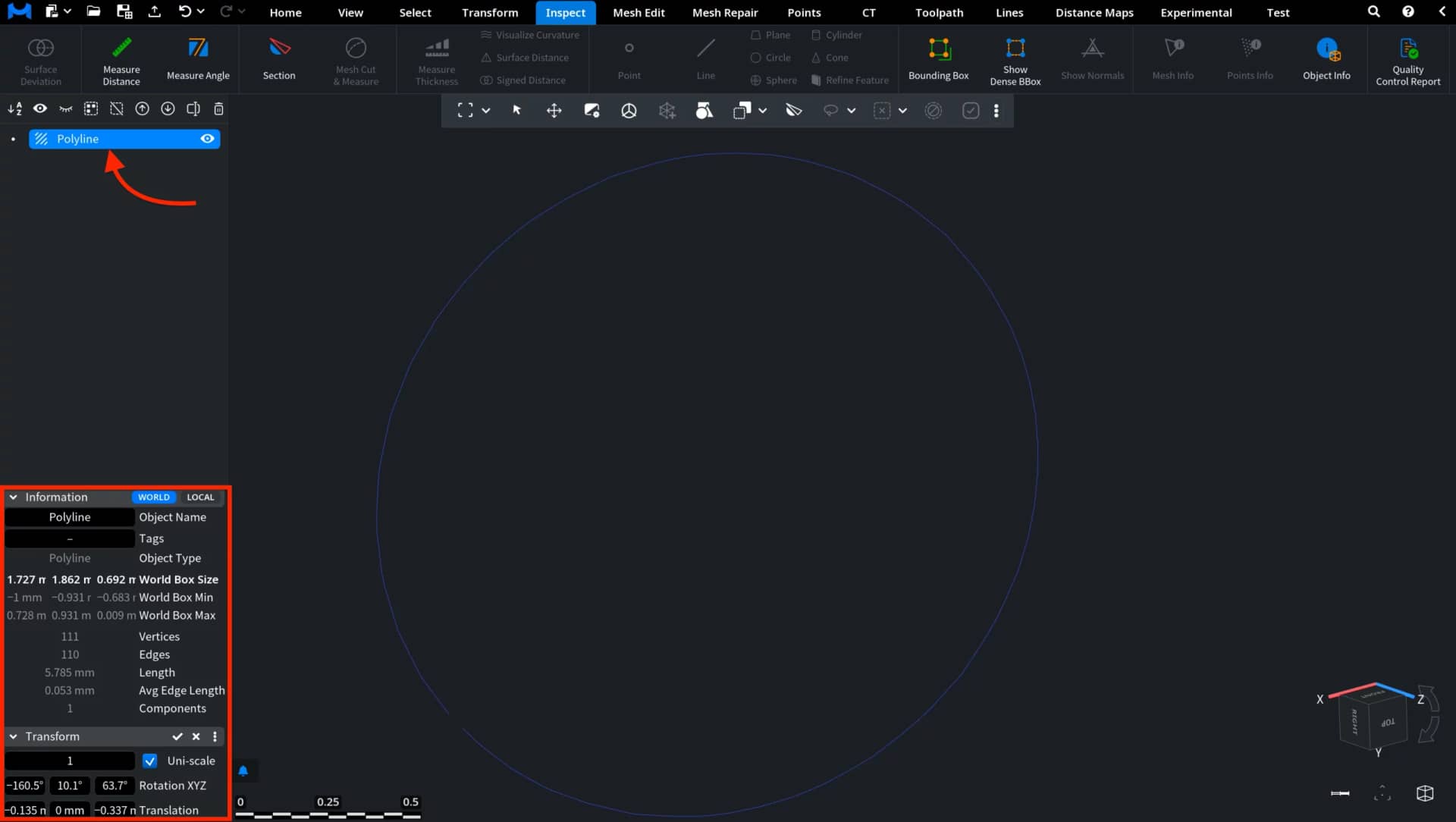
Task: Toggle Polyline visibility eye icon
Action: (207, 139)
